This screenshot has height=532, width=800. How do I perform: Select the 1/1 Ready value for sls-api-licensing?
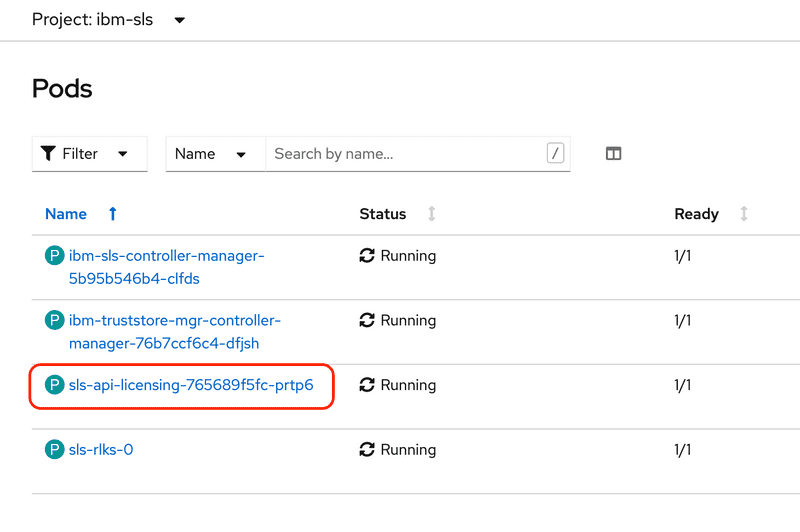682,385
